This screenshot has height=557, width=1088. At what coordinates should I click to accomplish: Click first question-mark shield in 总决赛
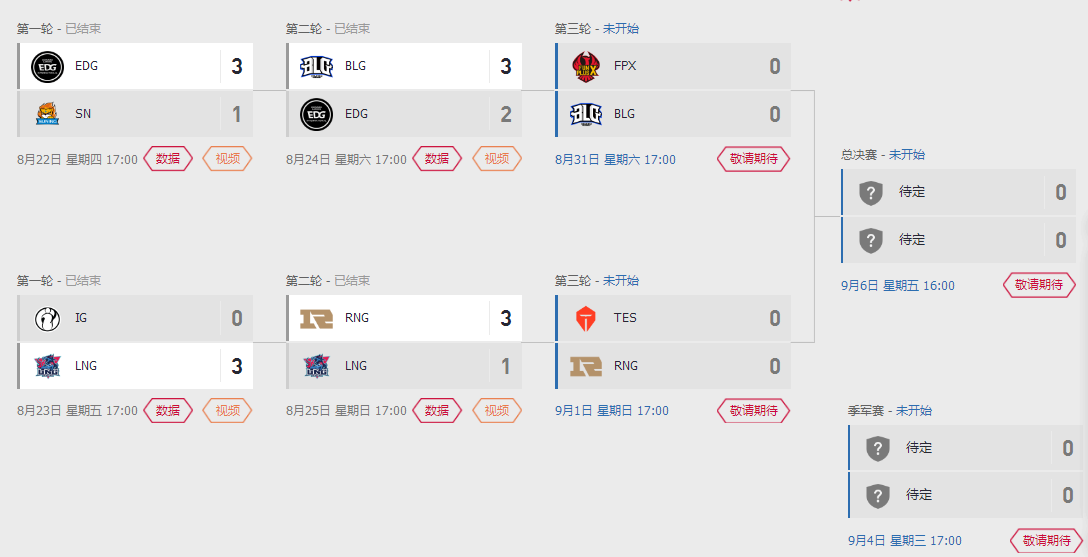click(871, 192)
